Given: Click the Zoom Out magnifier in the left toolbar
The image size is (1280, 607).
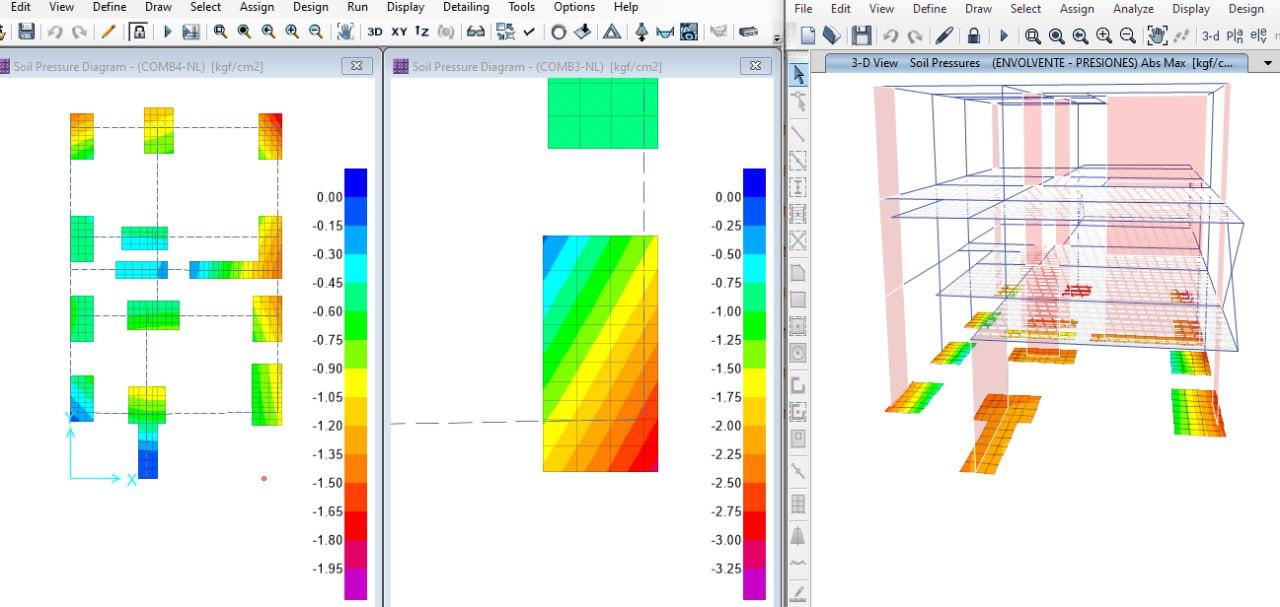Looking at the screenshot, I should click(x=316, y=32).
